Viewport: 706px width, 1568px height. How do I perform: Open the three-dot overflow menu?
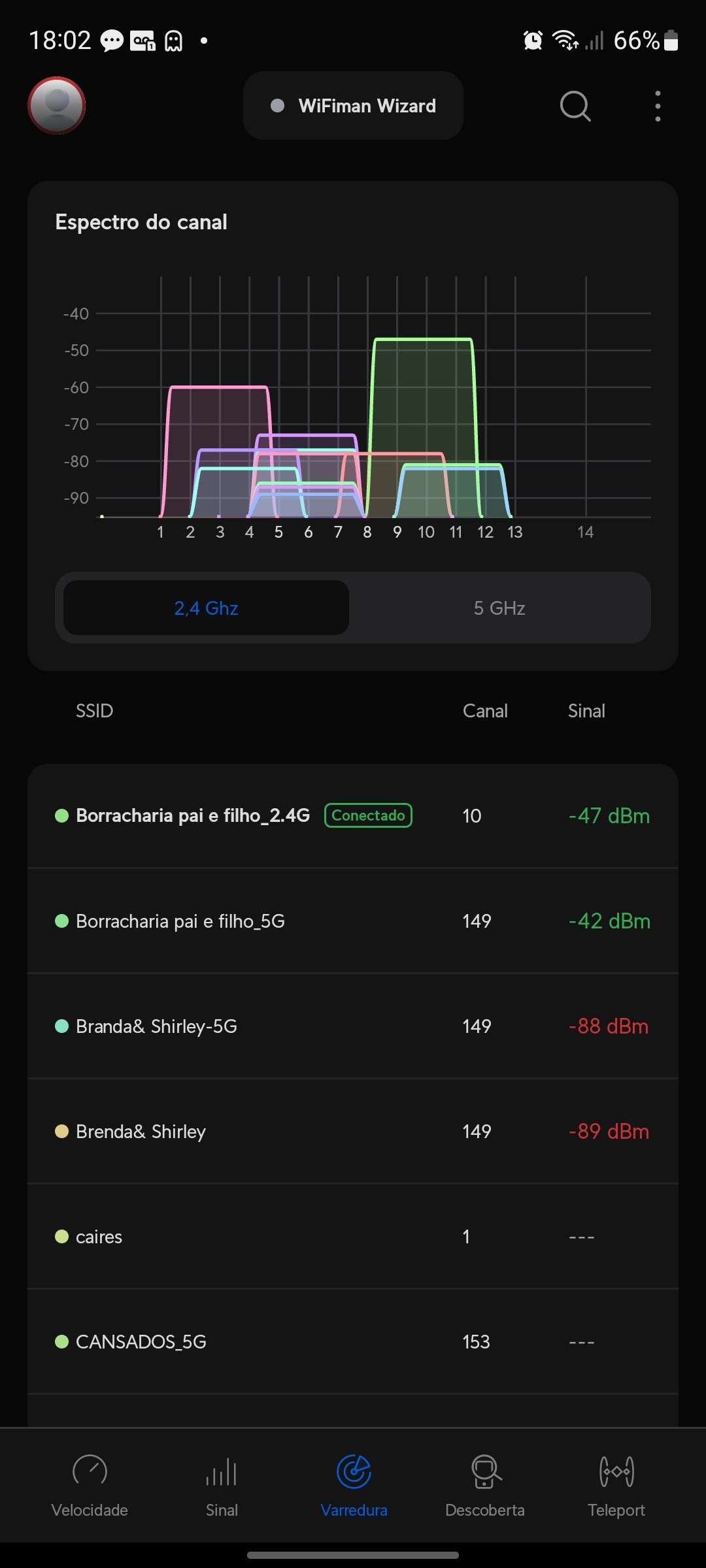(658, 106)
